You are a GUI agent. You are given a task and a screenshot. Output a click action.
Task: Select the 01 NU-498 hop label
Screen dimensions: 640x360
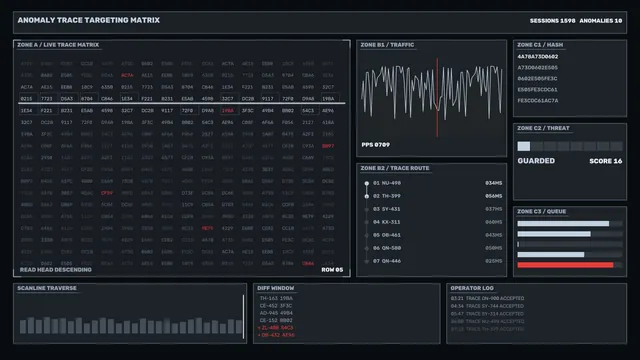pos(387,183)
